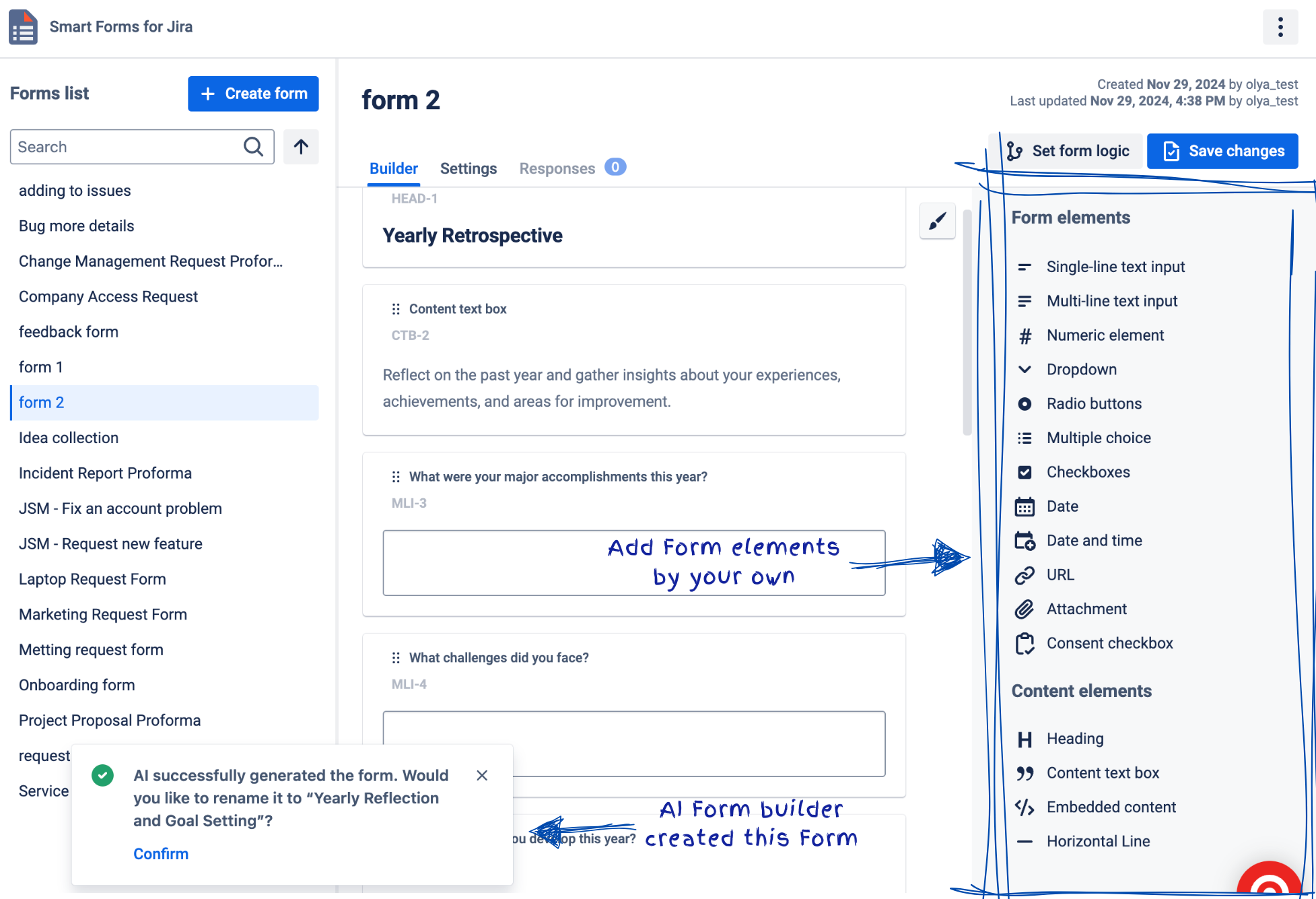Add a Checkboxes element
Image resolution: width=1316 pixels, height=899 pixels.
1088,471
